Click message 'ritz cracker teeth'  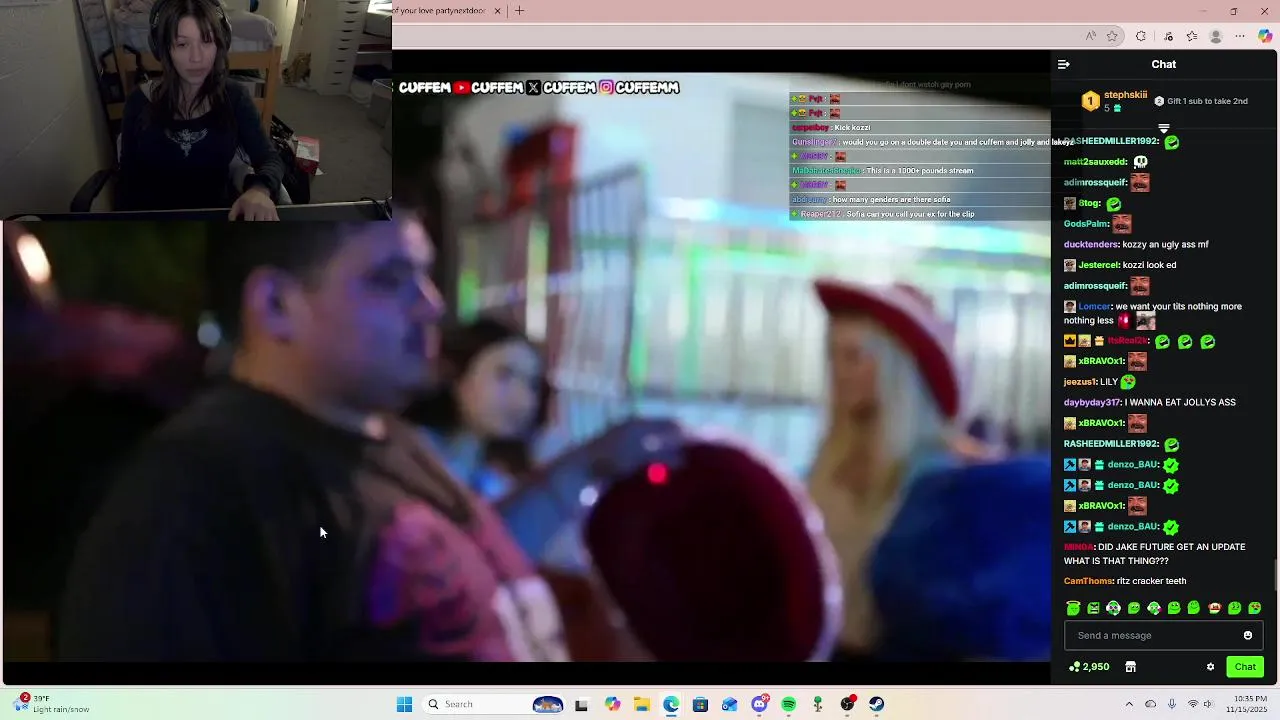[1151, 581]
